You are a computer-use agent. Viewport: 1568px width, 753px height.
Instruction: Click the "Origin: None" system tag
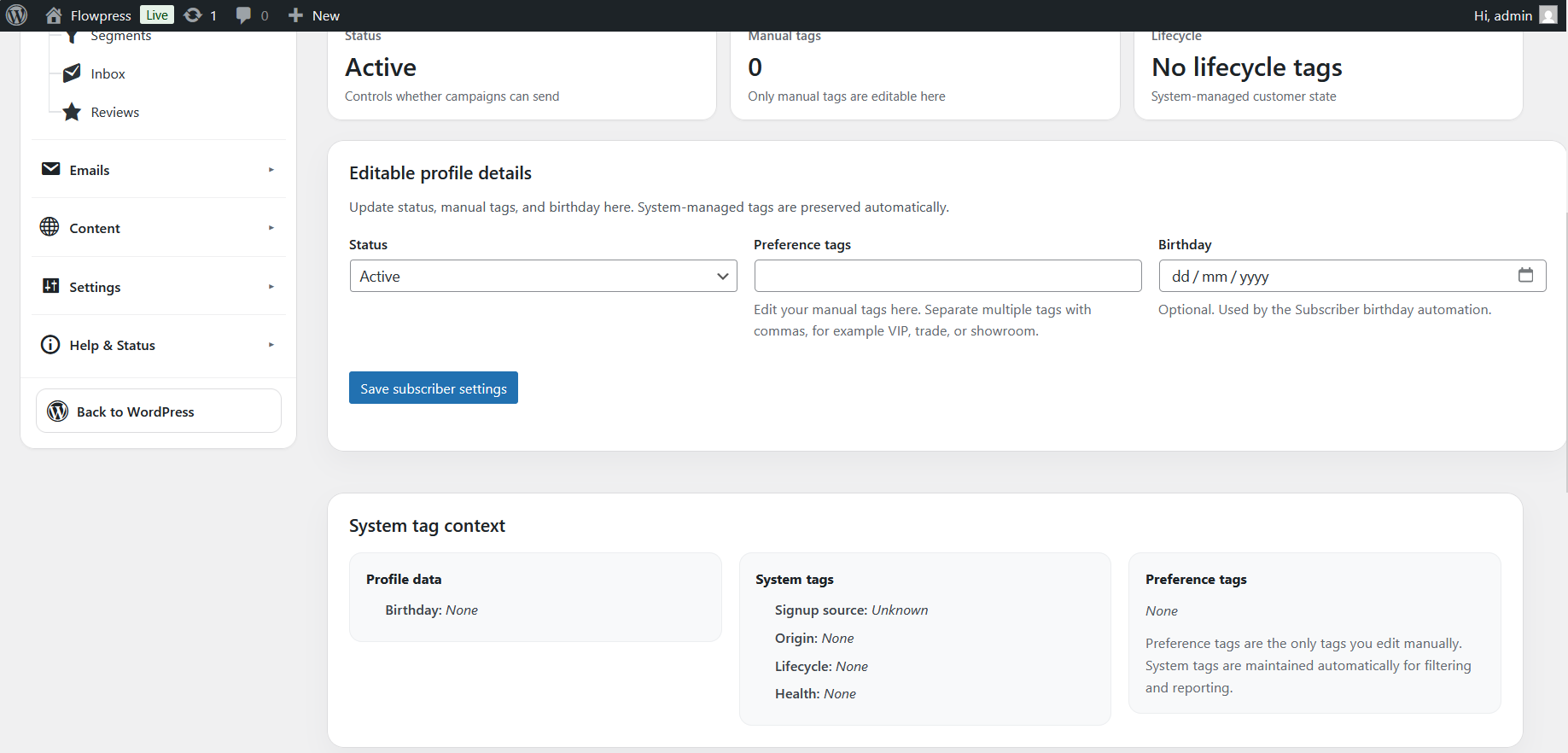[x=814, y=639]
